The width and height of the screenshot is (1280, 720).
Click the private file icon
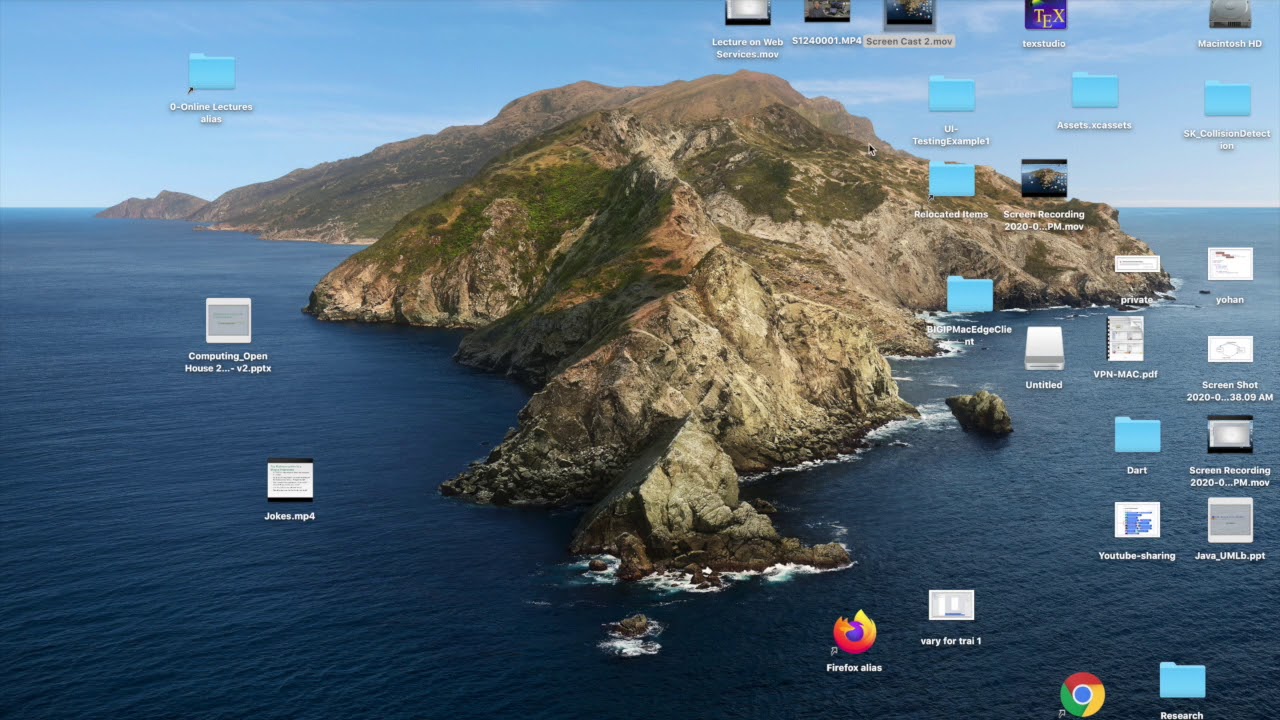coord(1137,265)
